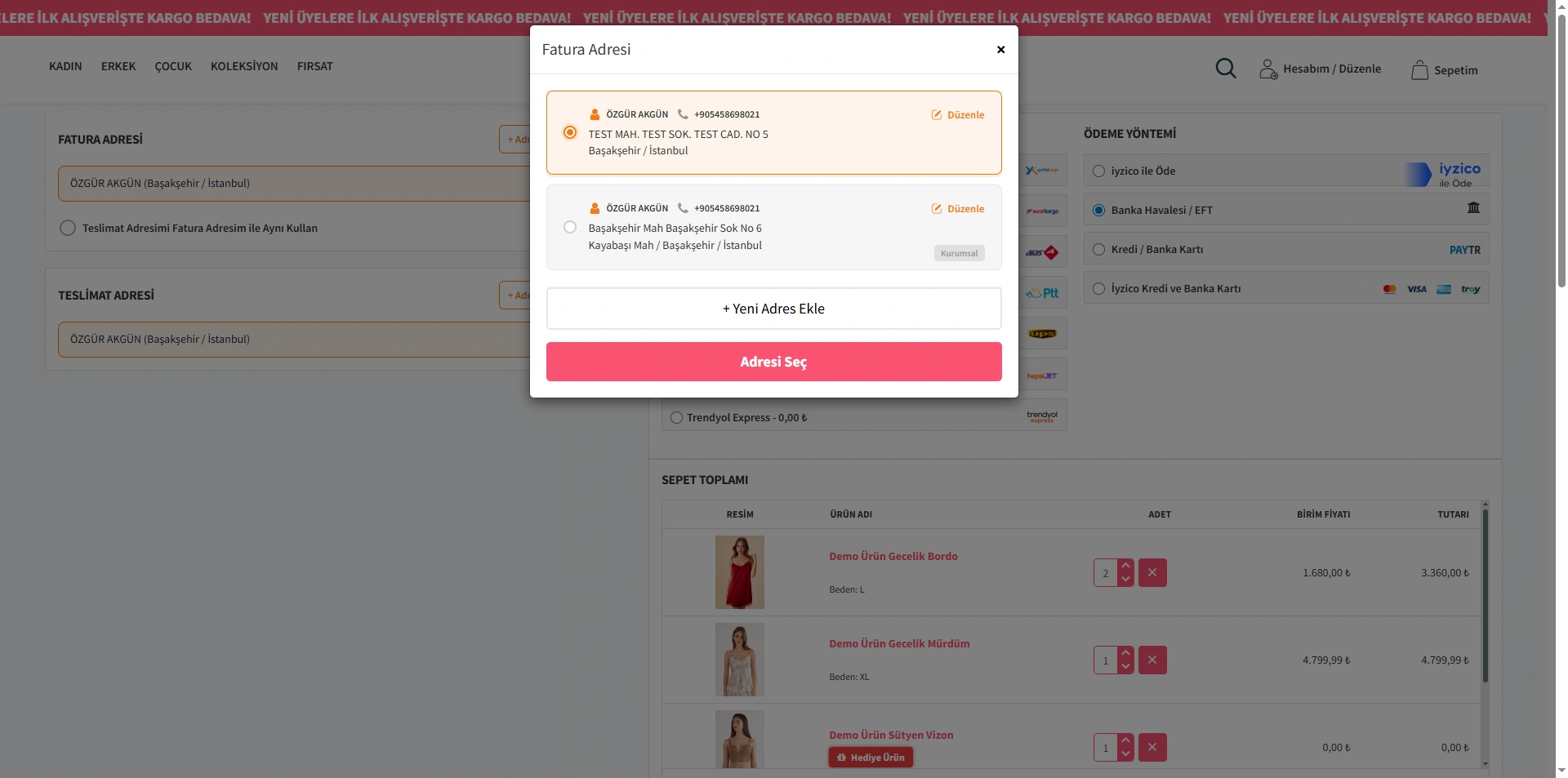
Task: Select Kredi / Banka Kartı payment method
Action: click(1099, 250)
